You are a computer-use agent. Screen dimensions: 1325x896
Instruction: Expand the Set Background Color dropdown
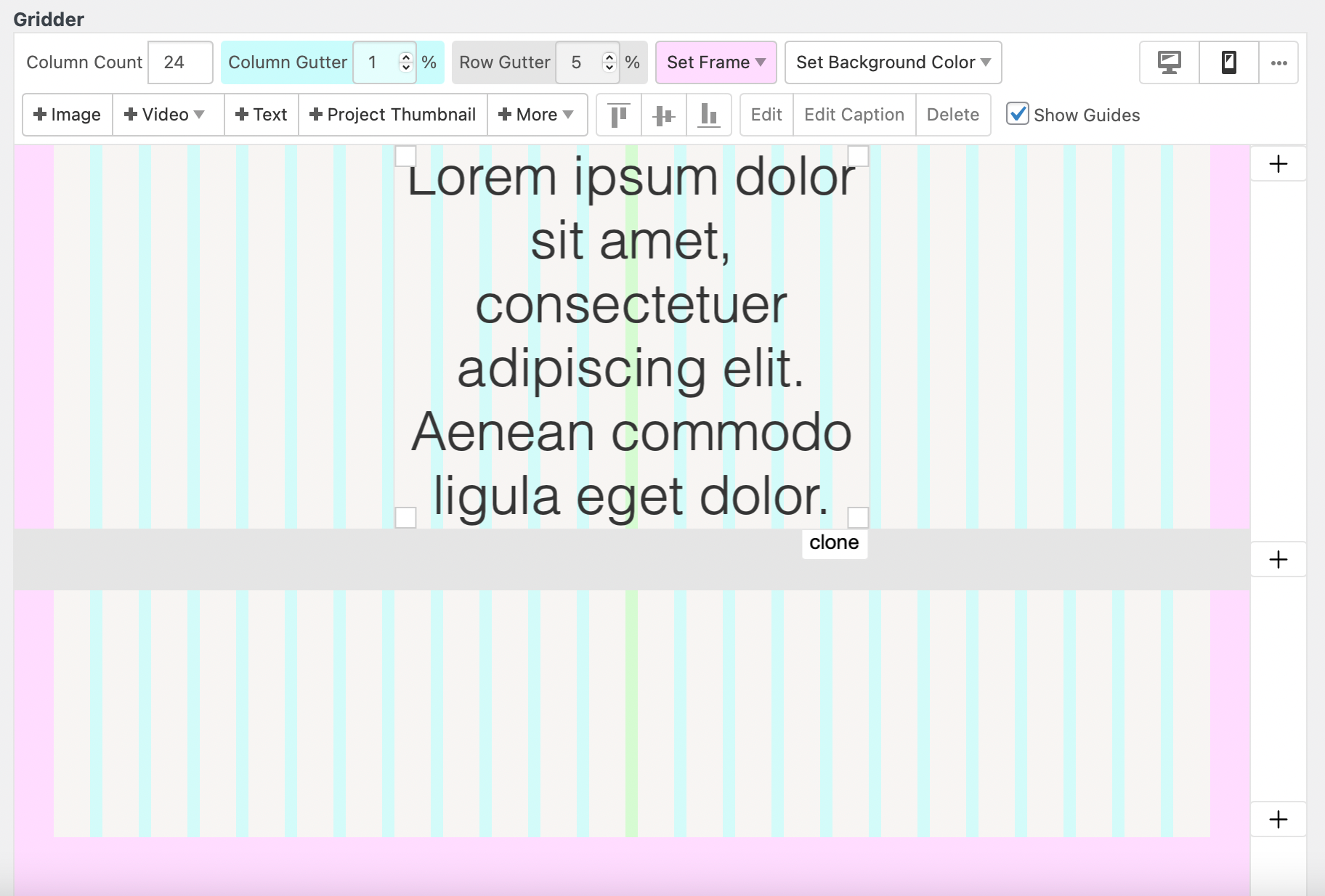pyautogui.click(x=893, y=62)
